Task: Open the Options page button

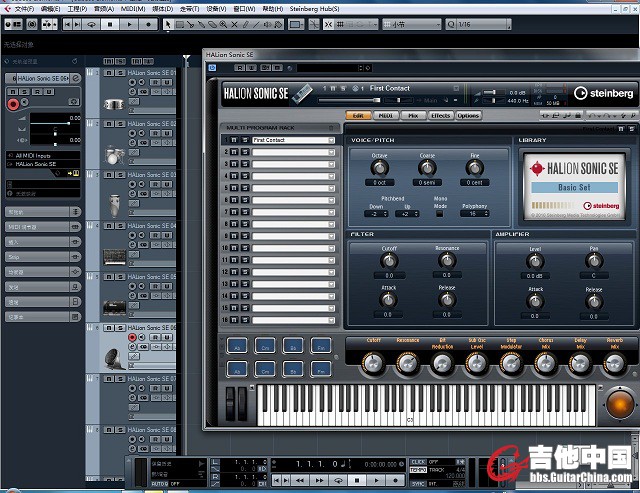Action: pos(468,116)
